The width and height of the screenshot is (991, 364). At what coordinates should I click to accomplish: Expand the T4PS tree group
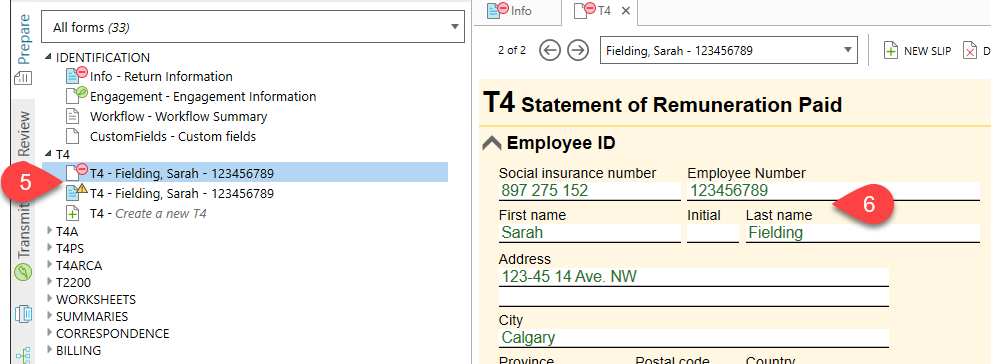coord(50,248)
